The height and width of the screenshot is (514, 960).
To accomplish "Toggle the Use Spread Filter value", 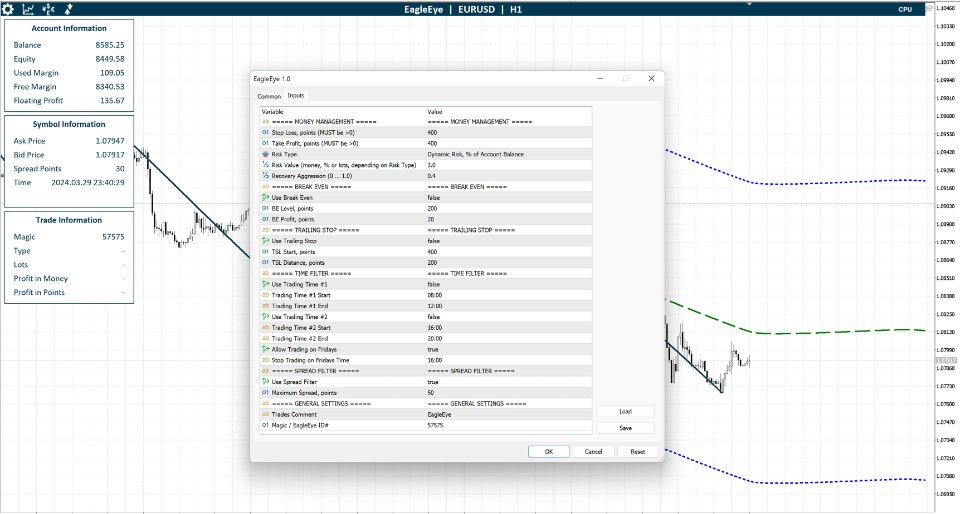I will click(433, 382).
